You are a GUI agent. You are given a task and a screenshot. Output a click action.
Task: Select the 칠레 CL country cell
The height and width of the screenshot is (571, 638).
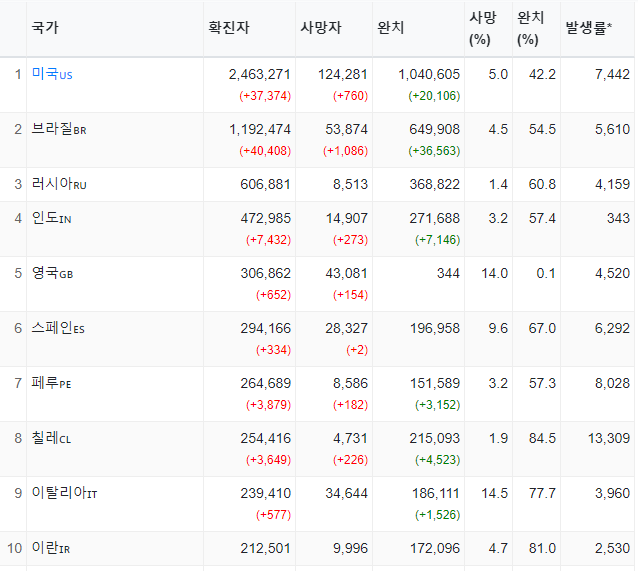click(x=51, y=438)
